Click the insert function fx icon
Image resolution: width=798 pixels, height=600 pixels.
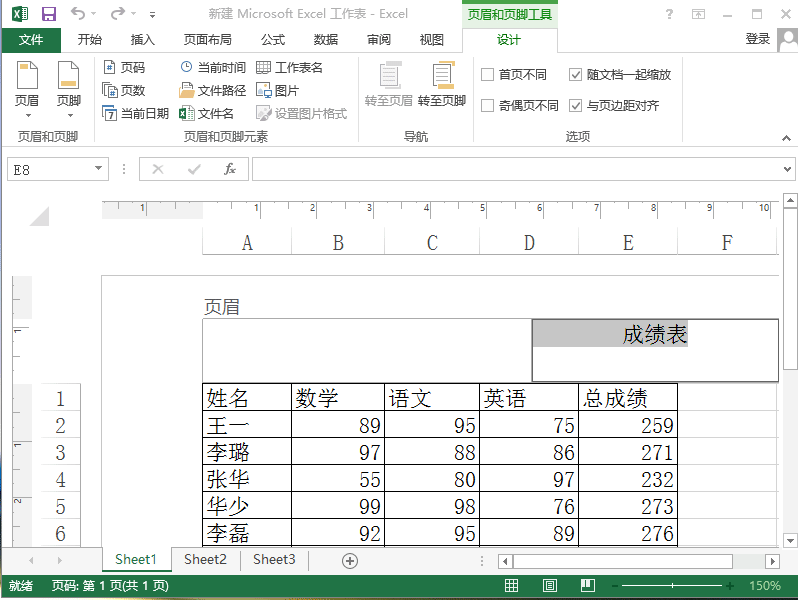click(x=230, y=169)
